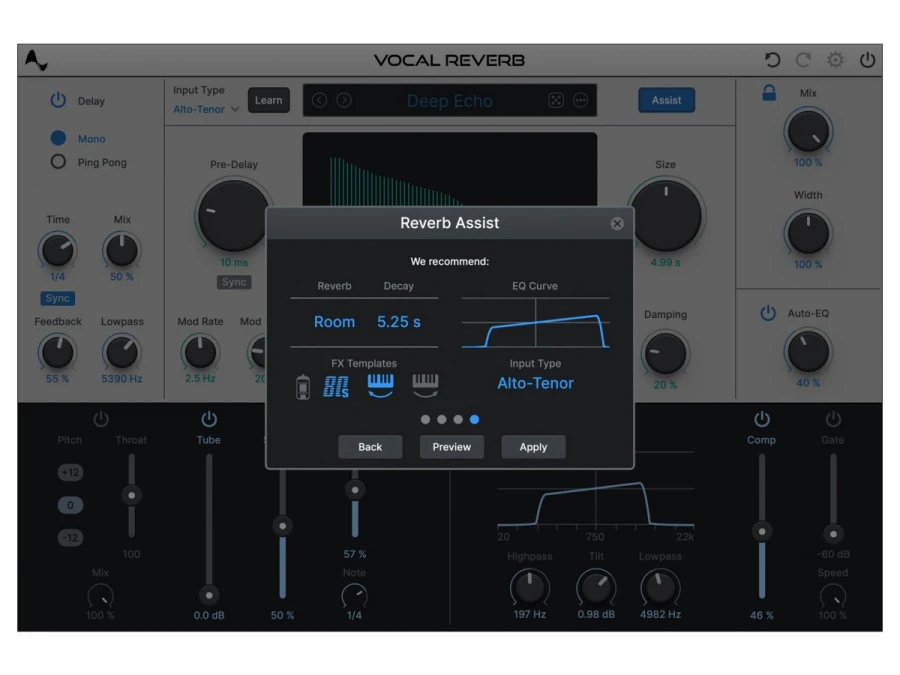
Task: Select the tube amp FX template icon
Action: tap(303, 386)
